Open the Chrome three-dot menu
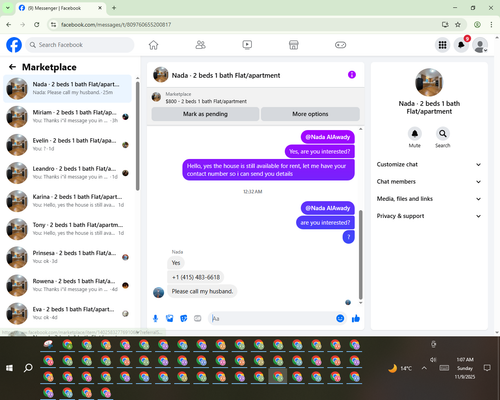Screen dimensions: 500x400 pos(491,24)
